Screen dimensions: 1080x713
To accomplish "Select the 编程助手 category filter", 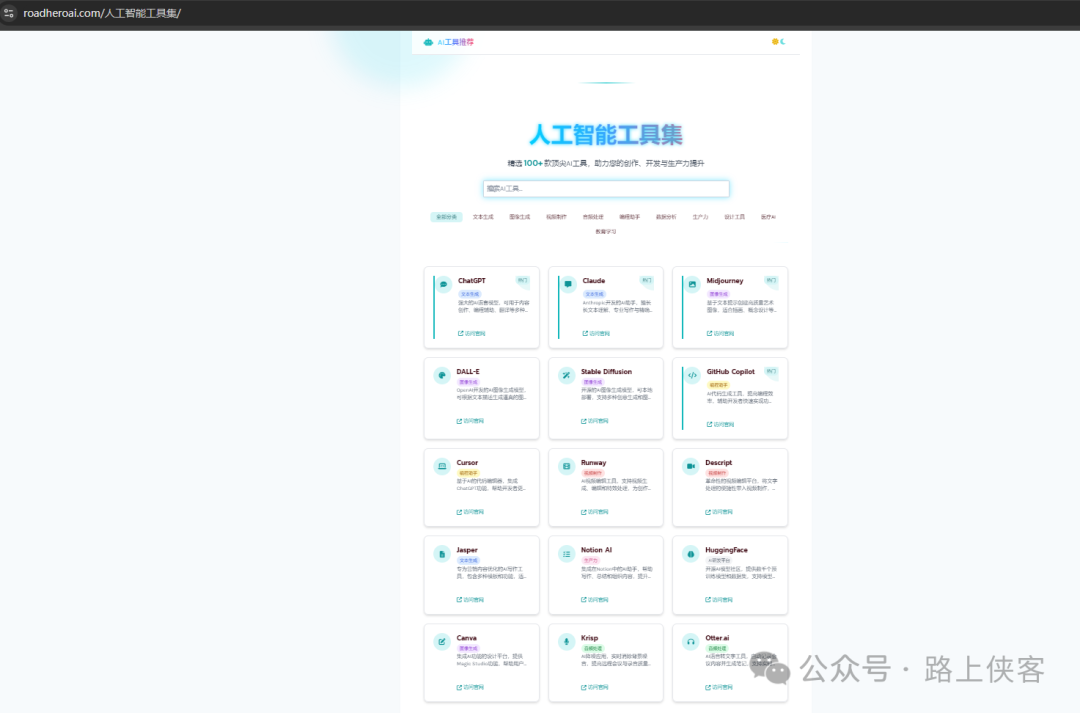I will click(630, 217).
